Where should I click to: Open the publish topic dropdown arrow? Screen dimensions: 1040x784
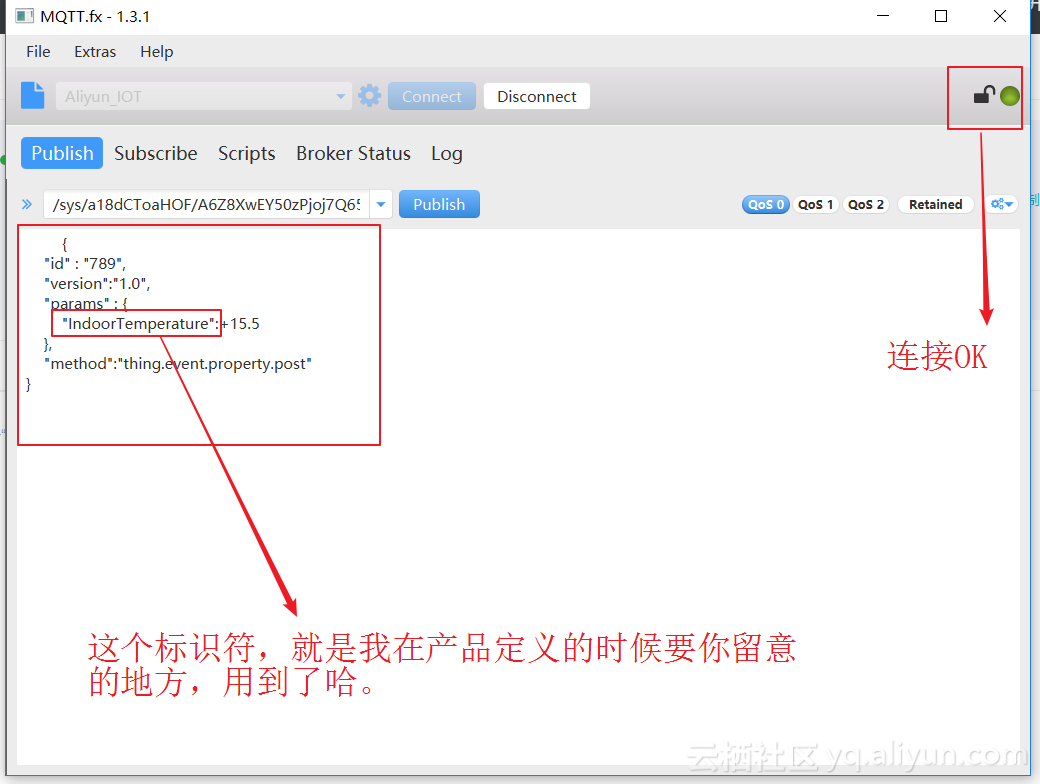381,204
